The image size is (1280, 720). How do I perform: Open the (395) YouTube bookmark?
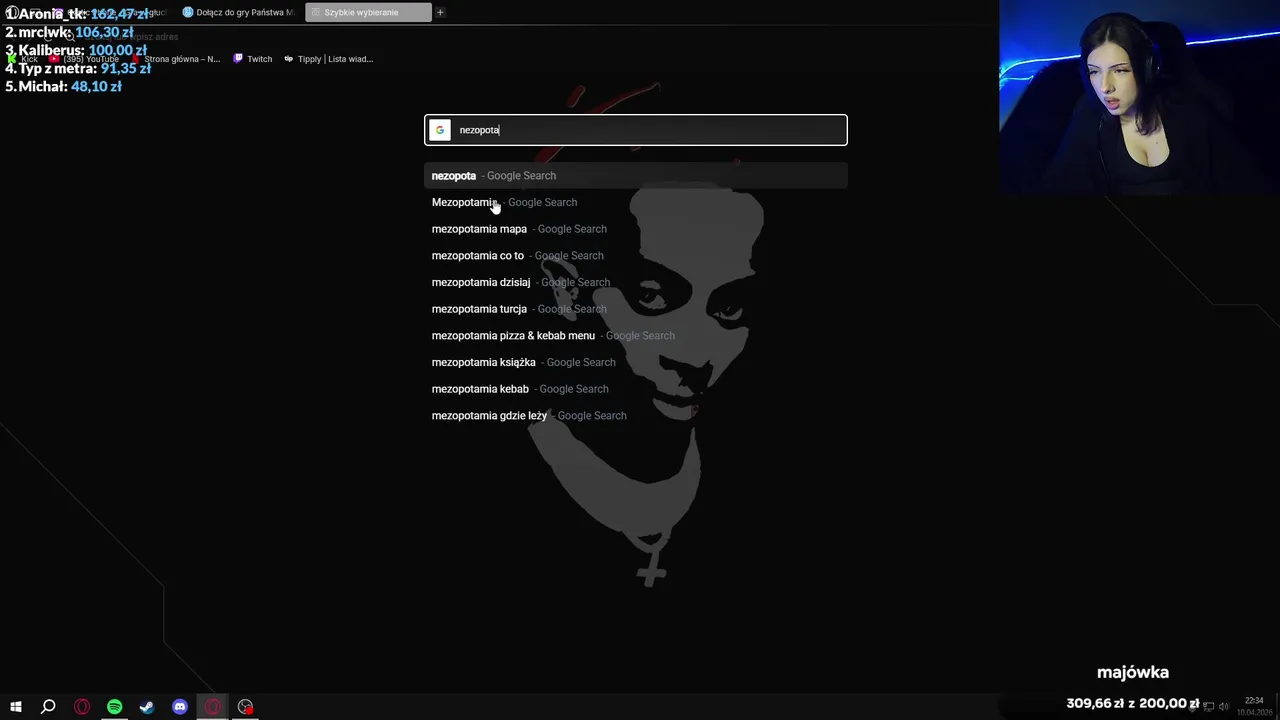click(x=84, y=59)
